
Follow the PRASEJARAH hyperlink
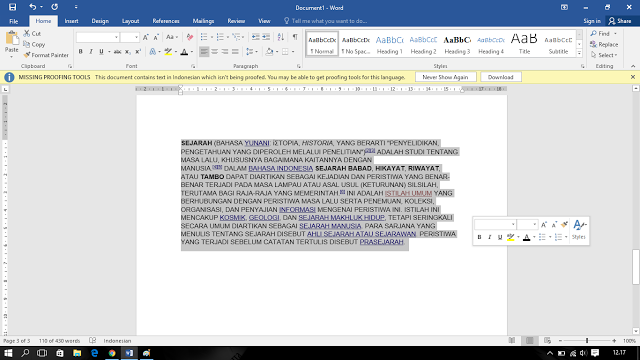(x=381, y=242)
